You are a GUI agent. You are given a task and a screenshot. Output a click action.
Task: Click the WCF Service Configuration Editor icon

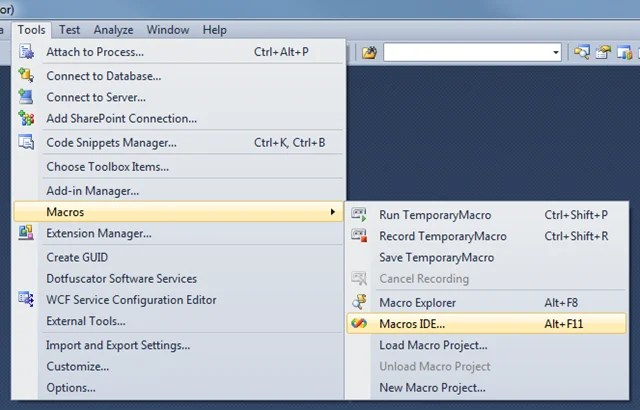click(26, 299)
